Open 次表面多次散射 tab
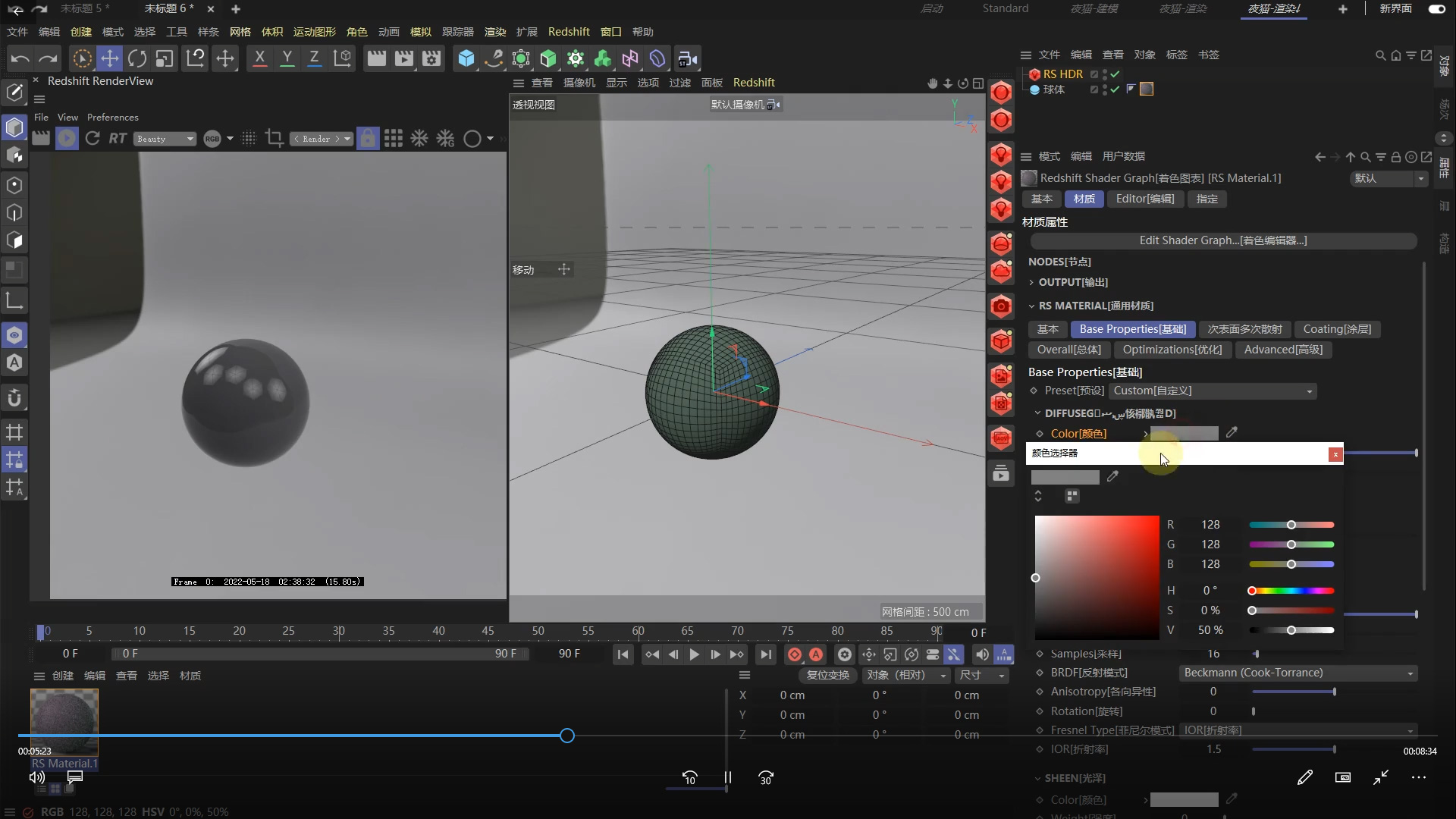Screen dimensions: 1456x819 [1244, 329]
